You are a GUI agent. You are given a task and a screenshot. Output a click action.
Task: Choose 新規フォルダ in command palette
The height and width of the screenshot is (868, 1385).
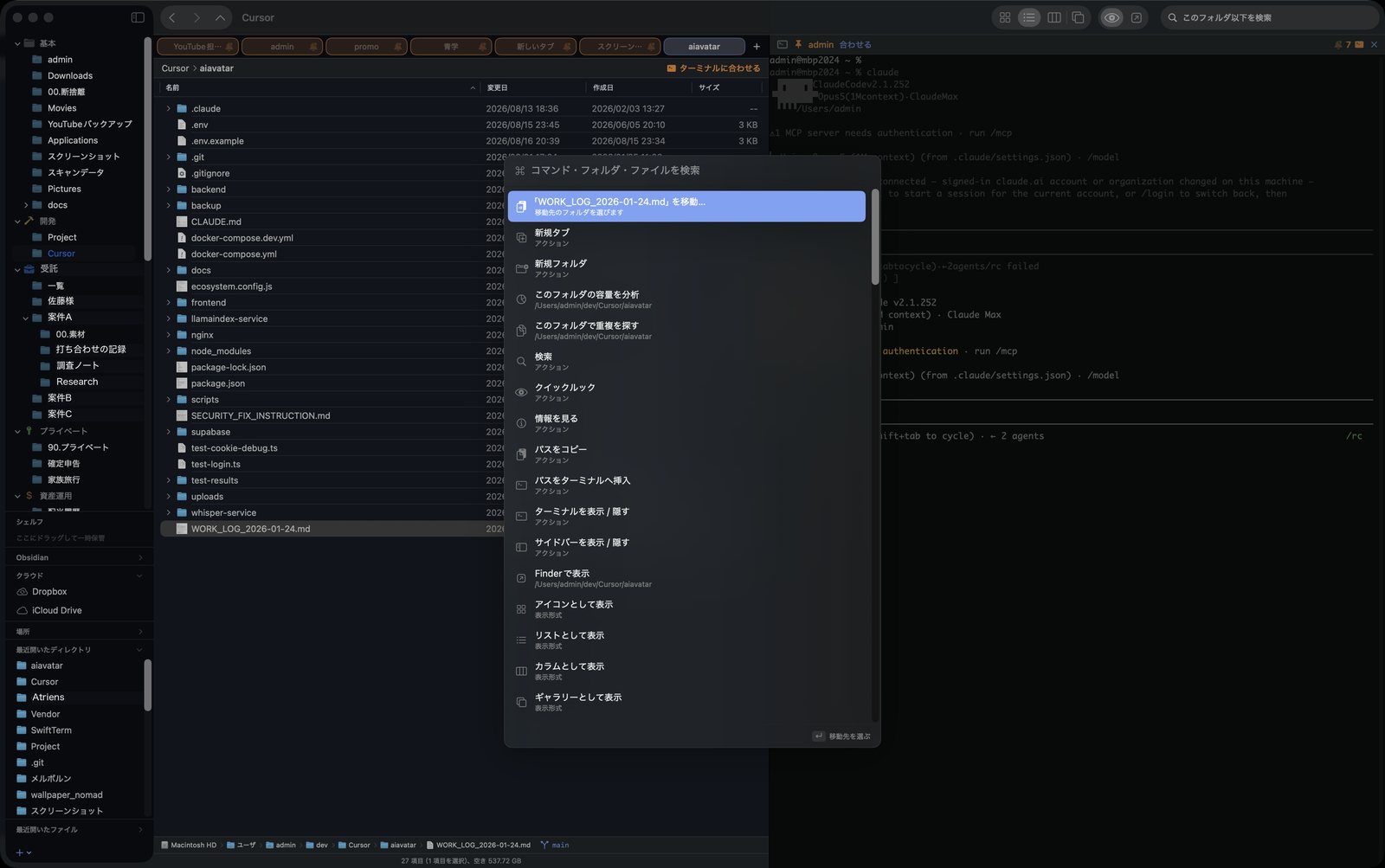686,268
